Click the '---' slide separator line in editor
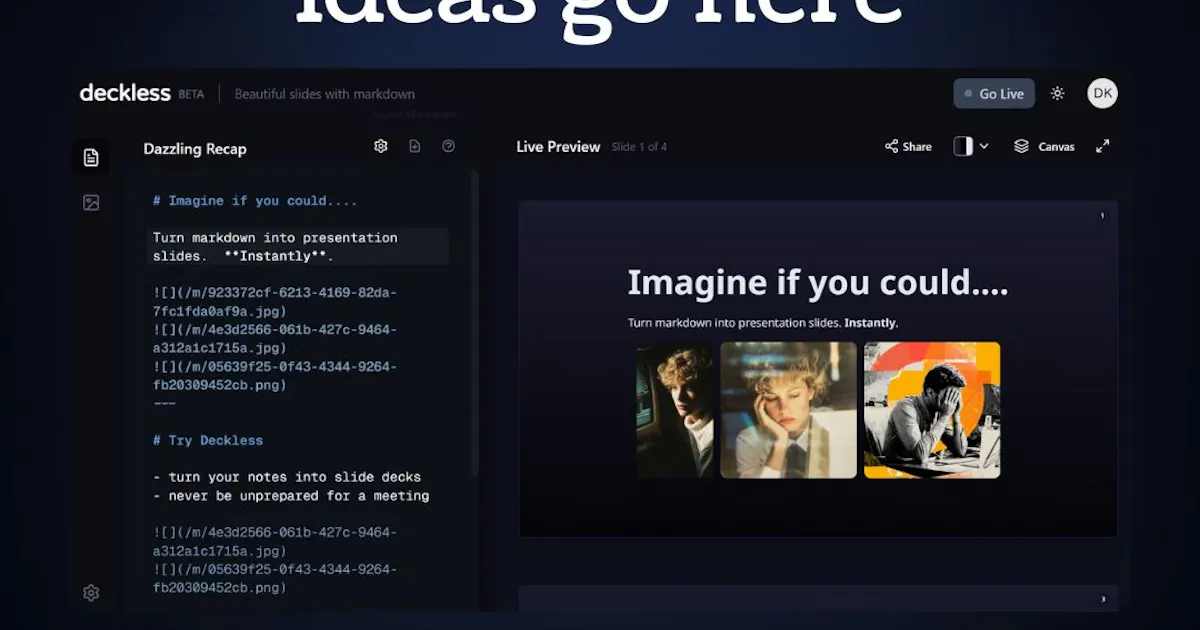 tap(164, 403)
